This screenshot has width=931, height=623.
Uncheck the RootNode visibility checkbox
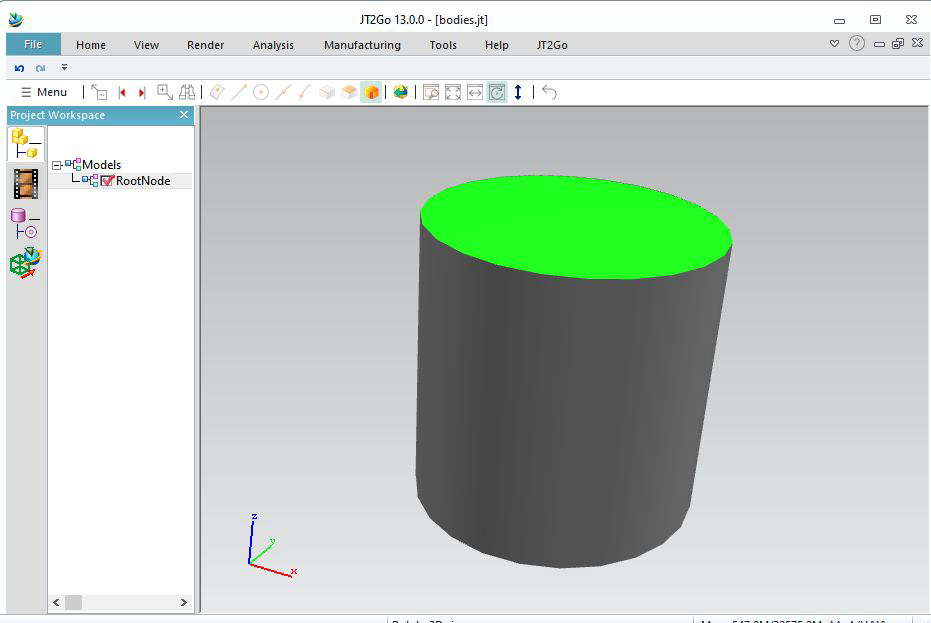(x=107, y=181)
